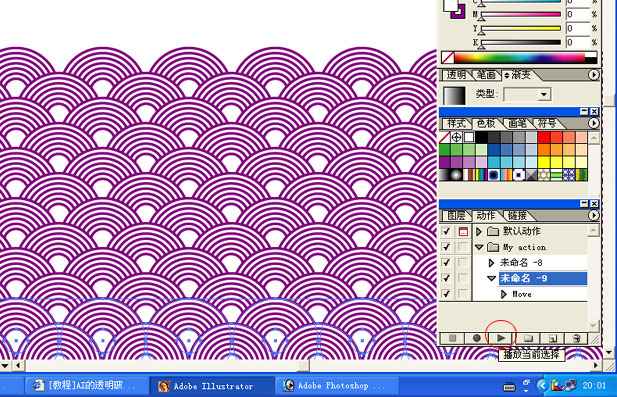Switch to the 图层 tab

point(456,215)
